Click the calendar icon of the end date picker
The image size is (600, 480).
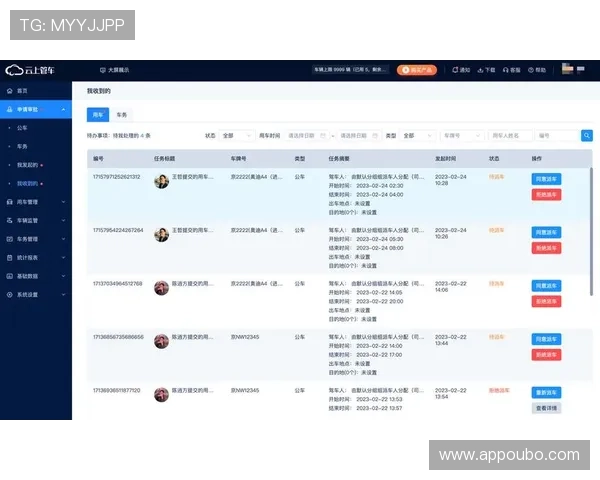click(x=375, y=136)
